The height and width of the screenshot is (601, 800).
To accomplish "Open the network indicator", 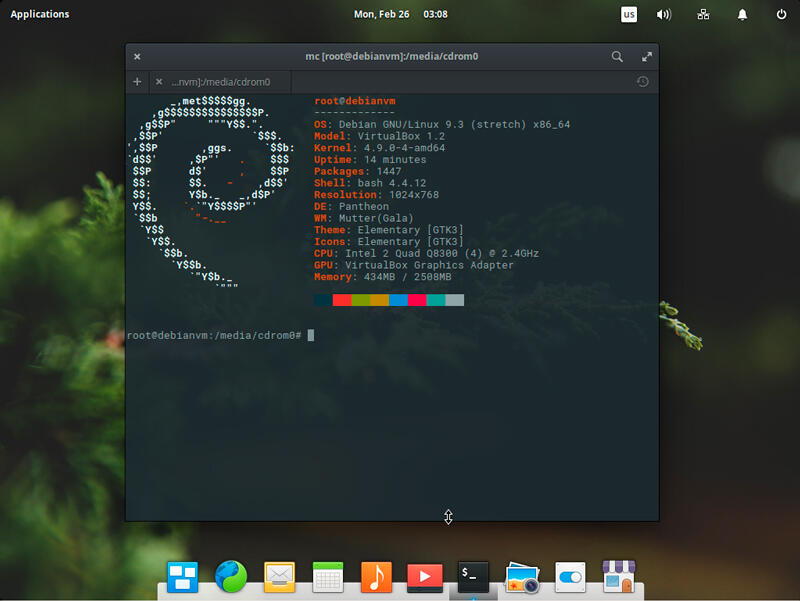I will pos(703,14).
